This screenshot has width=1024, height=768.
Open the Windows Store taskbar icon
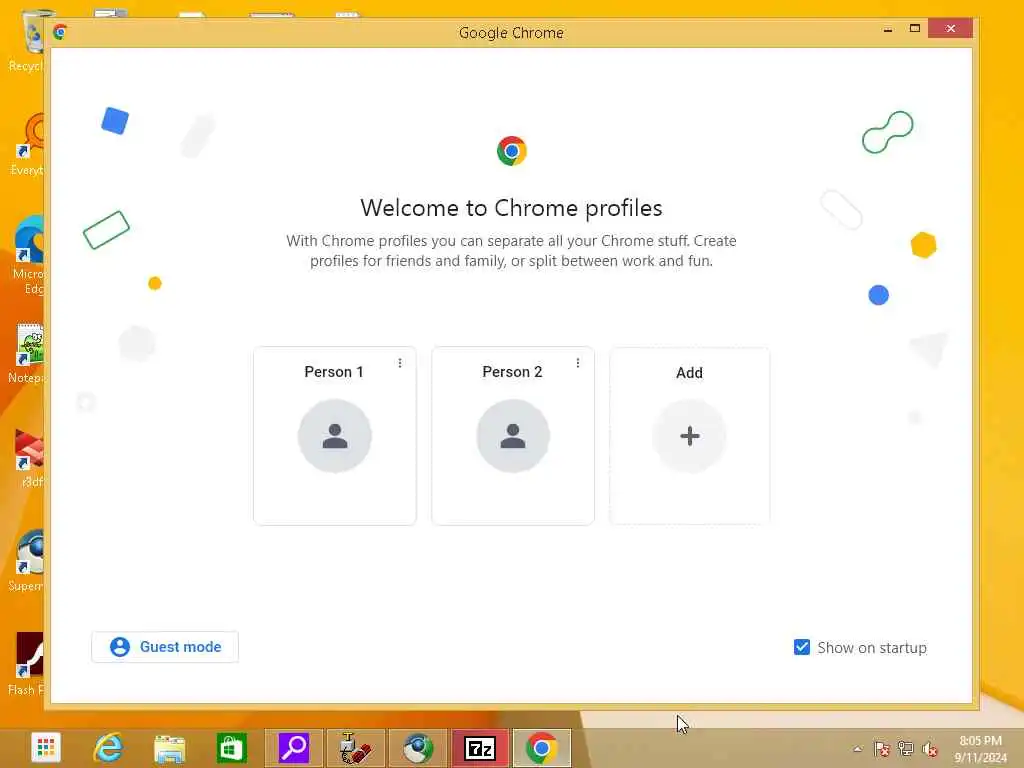232,748
